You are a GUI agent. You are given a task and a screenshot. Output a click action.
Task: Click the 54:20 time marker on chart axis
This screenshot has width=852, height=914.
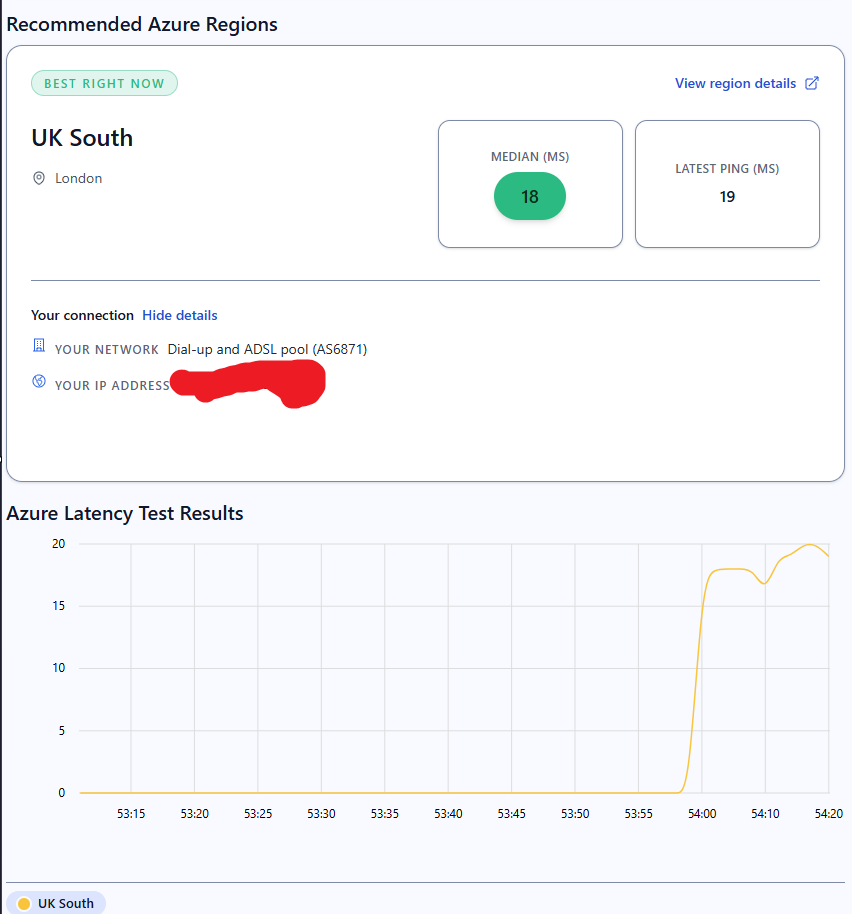pyautogui.click(x=828, y=814)
